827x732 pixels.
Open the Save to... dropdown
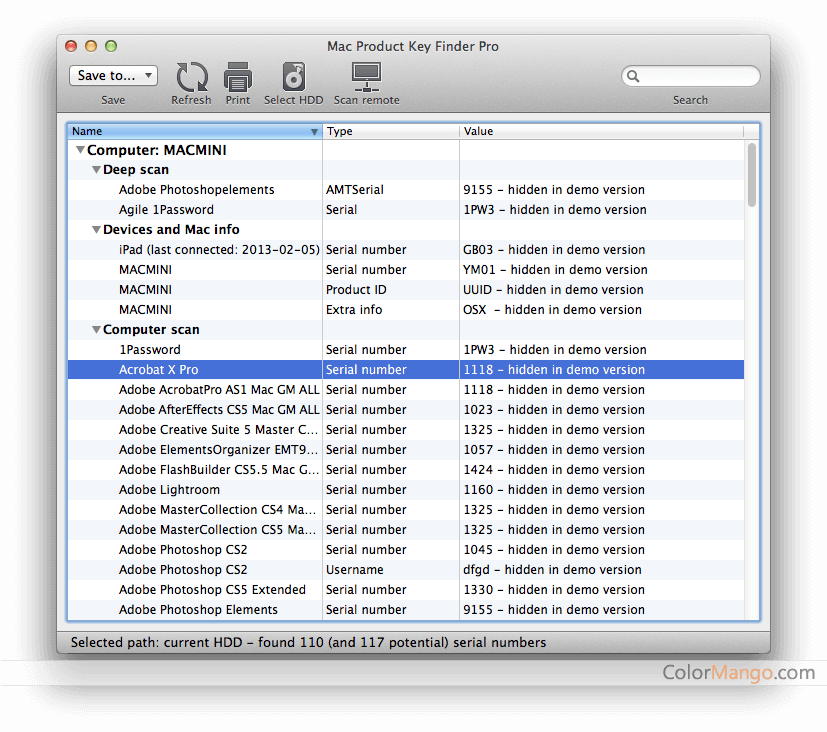point(112,75)
